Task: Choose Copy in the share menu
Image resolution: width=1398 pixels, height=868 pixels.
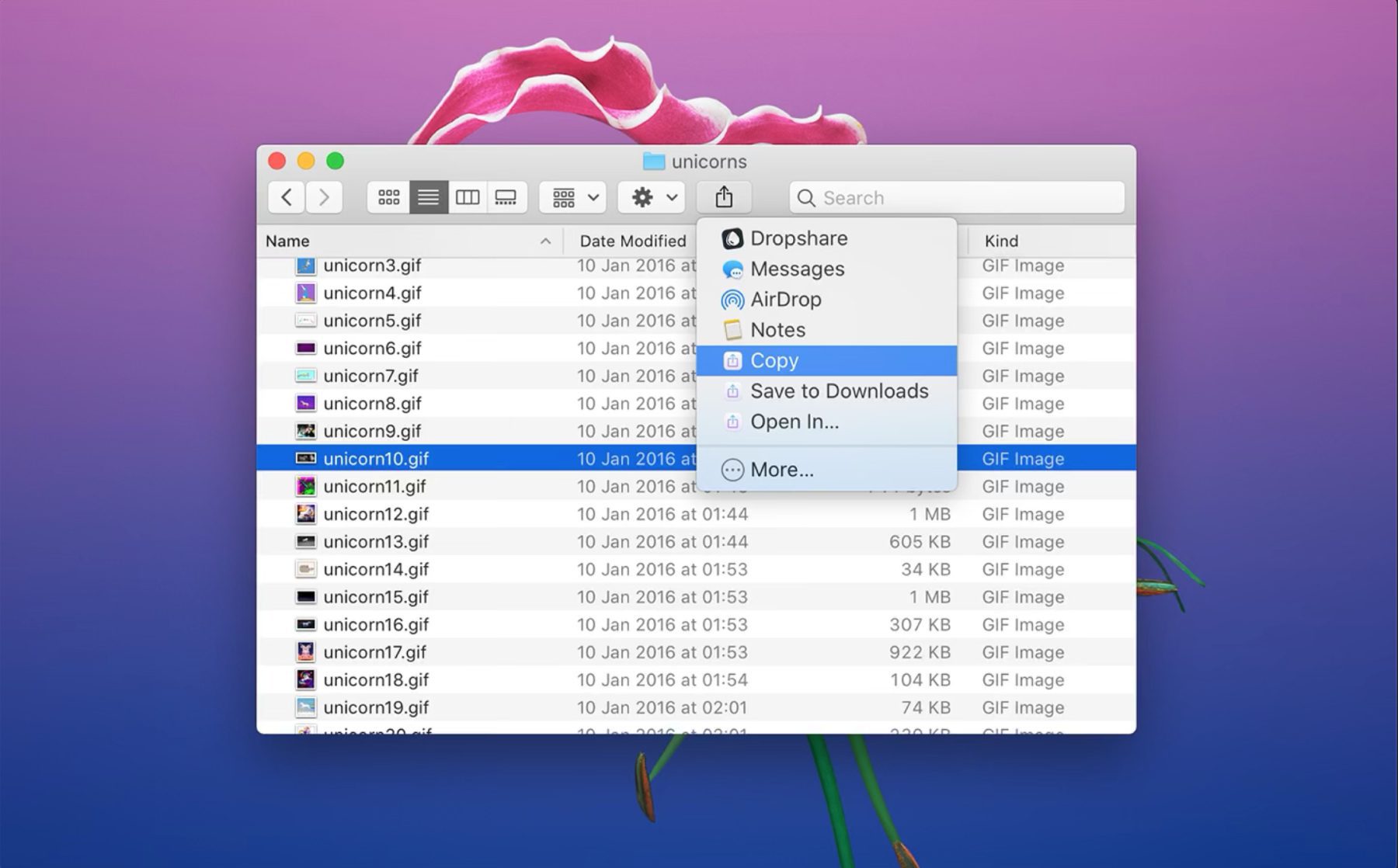Action: [x=774, y=360]
